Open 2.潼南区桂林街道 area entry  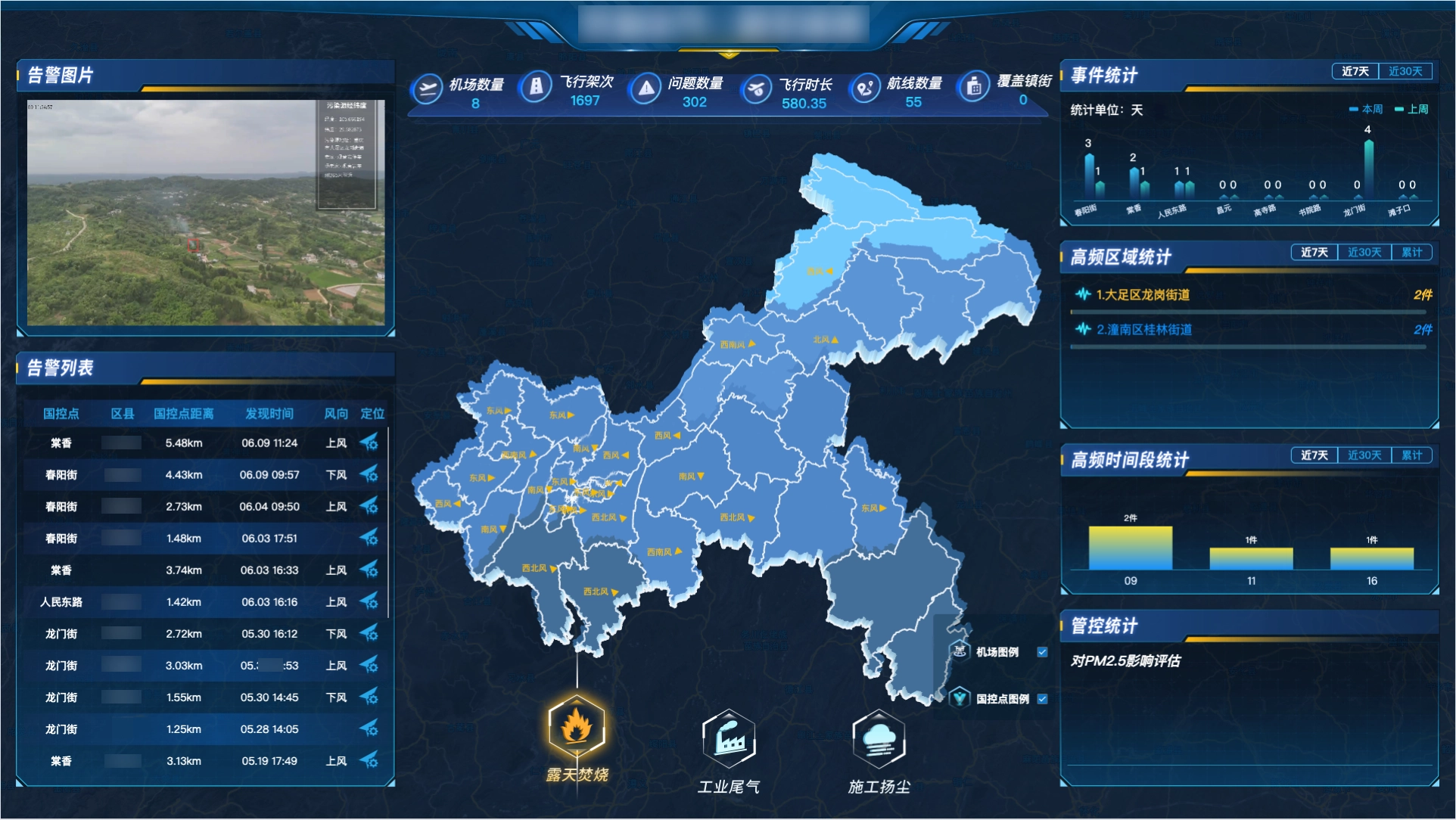point(1143,330)
